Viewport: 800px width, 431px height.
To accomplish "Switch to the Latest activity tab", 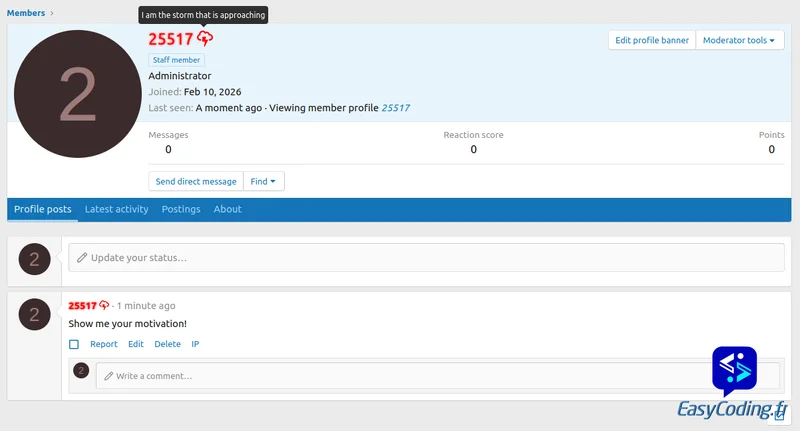I will coord(116,209).
